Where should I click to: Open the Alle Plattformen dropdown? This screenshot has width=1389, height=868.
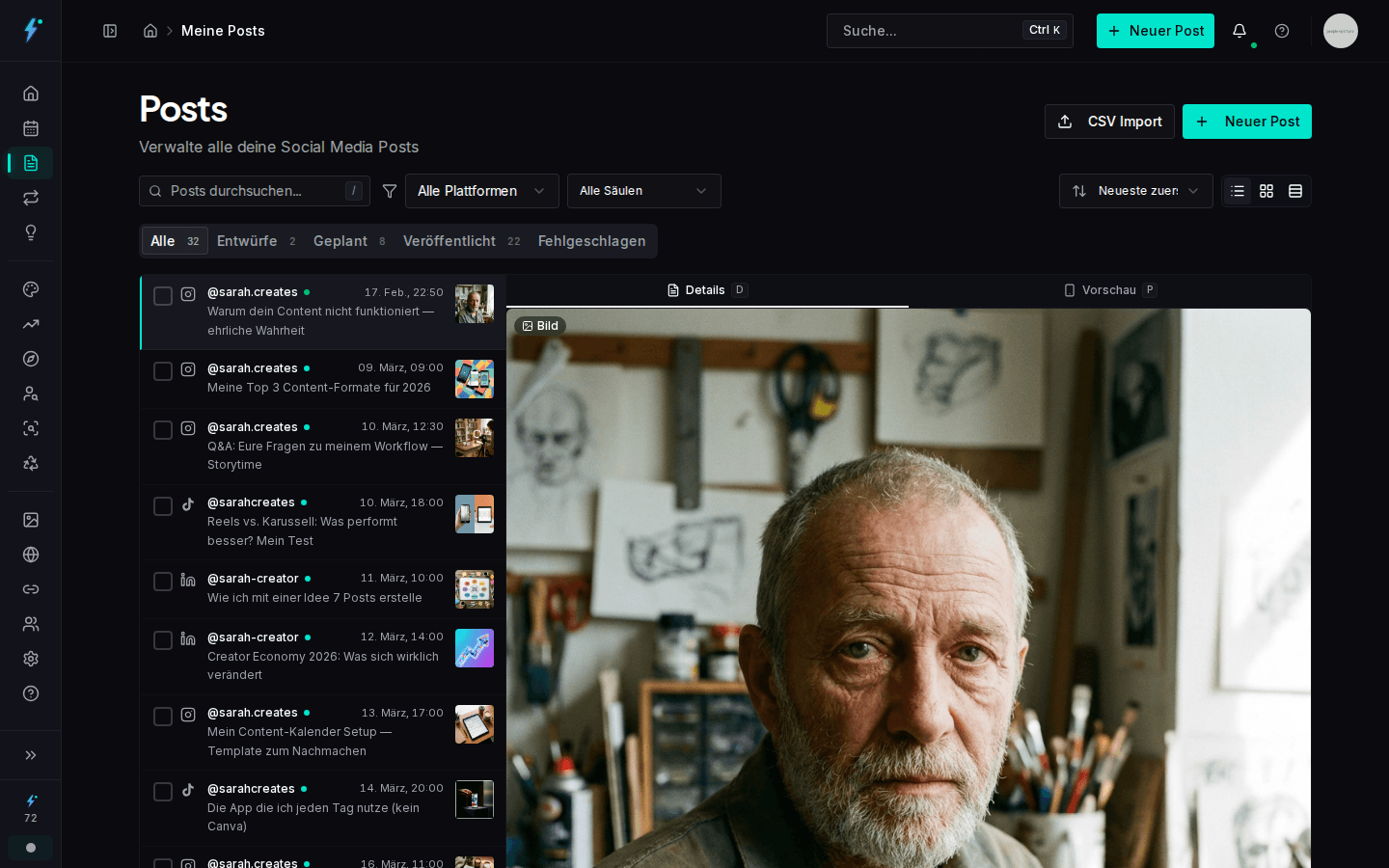tap(481, 191)
